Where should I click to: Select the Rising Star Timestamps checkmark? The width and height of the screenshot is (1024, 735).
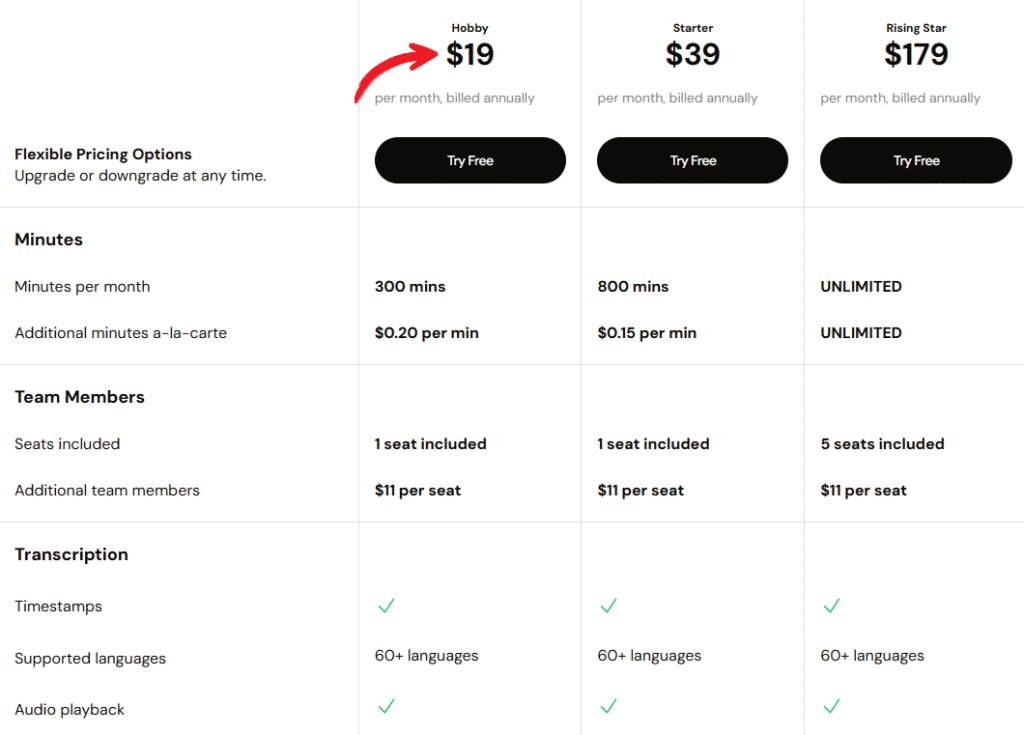click(832, 606)
